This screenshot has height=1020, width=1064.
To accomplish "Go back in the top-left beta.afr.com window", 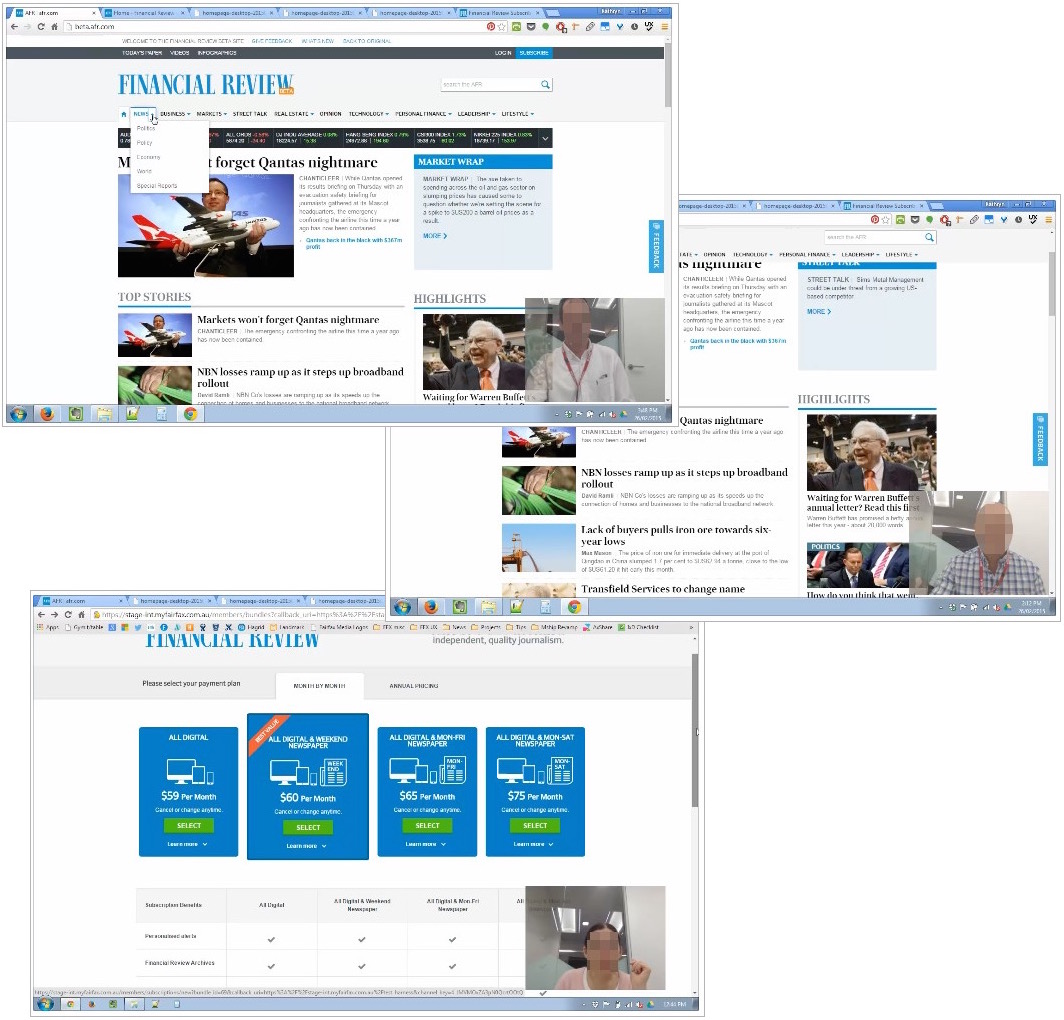I will click(x=14, y=26).
